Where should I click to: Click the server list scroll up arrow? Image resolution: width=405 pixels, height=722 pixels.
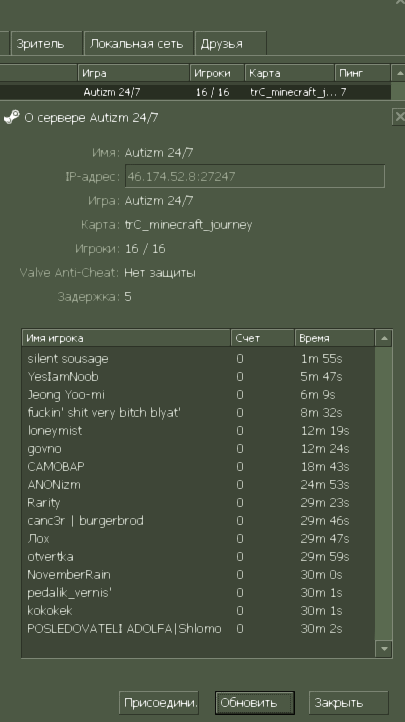399,73
